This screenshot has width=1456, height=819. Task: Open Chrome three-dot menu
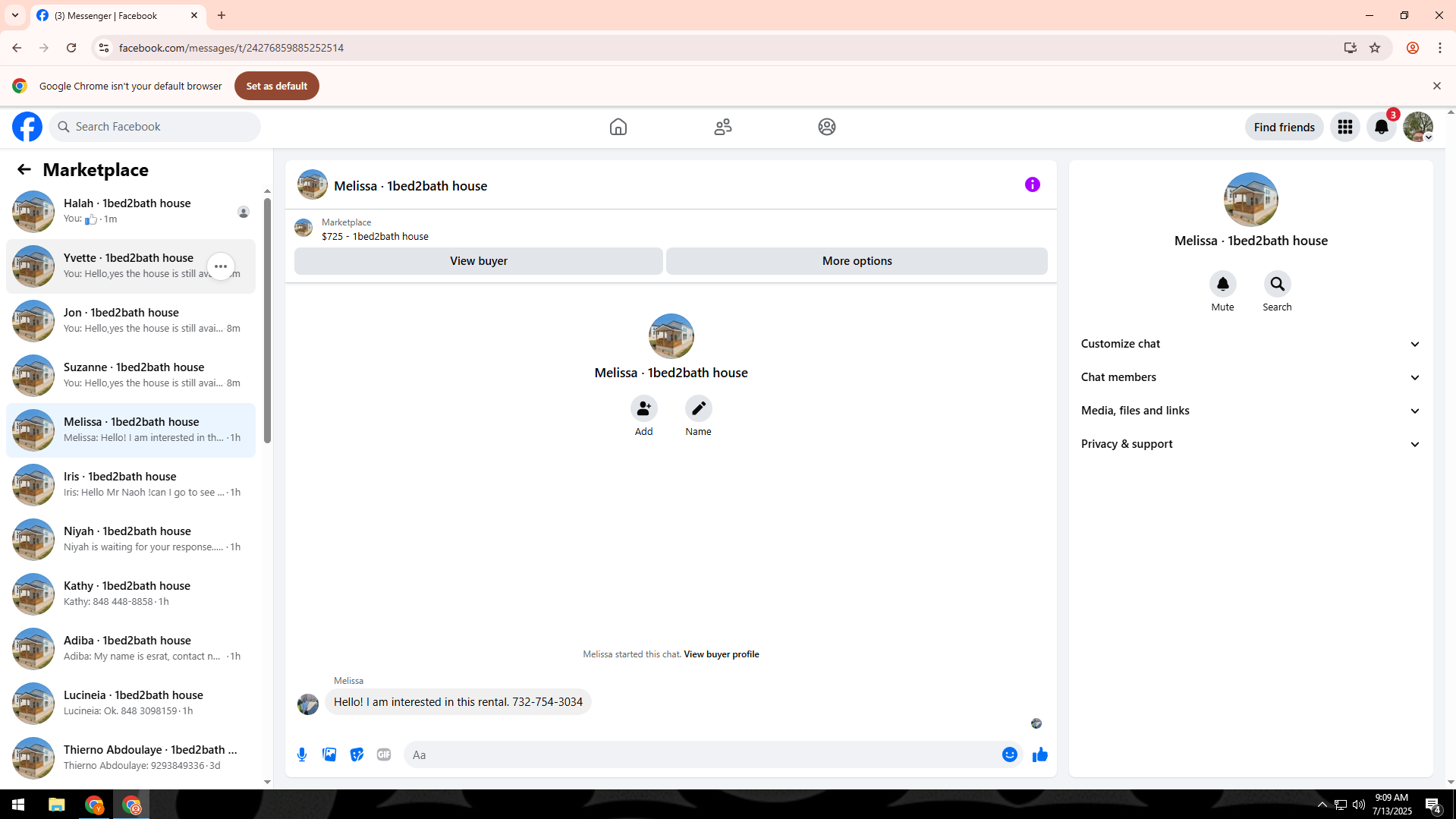click(1440, 48)
